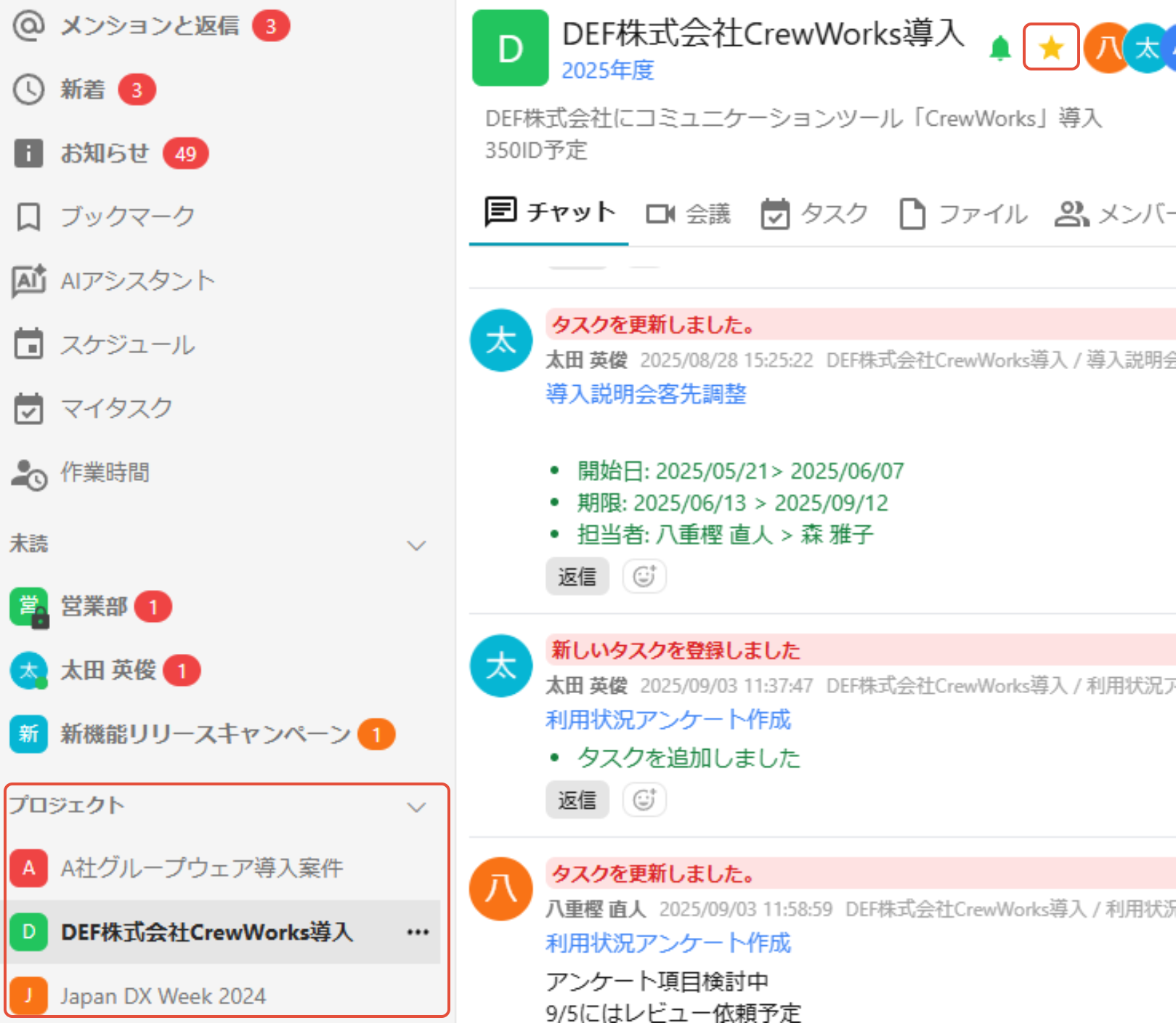This screenshot has width=1176, height=1023.
Task: Open the マイタスク checklist icon
Action: [x=29, y=408]
